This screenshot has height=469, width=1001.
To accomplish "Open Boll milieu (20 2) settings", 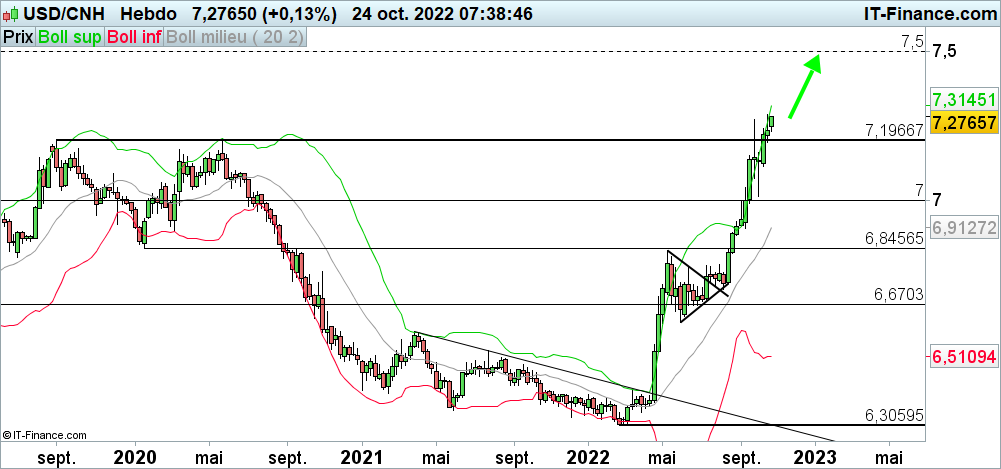I will [x=236, y=36].
